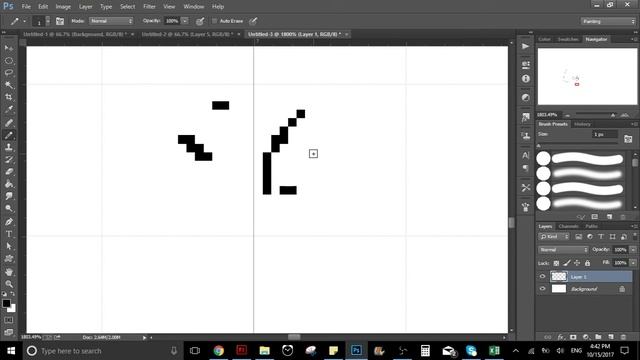Select the Crop tool
The height and width of the screenshot is (360, 640).
[9, 97]
